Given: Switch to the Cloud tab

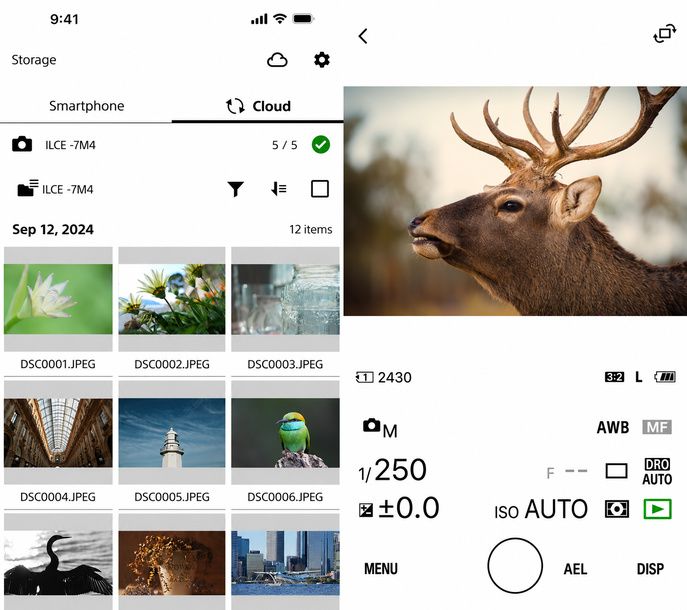Looking at the screenshot, I should [258, 106].
